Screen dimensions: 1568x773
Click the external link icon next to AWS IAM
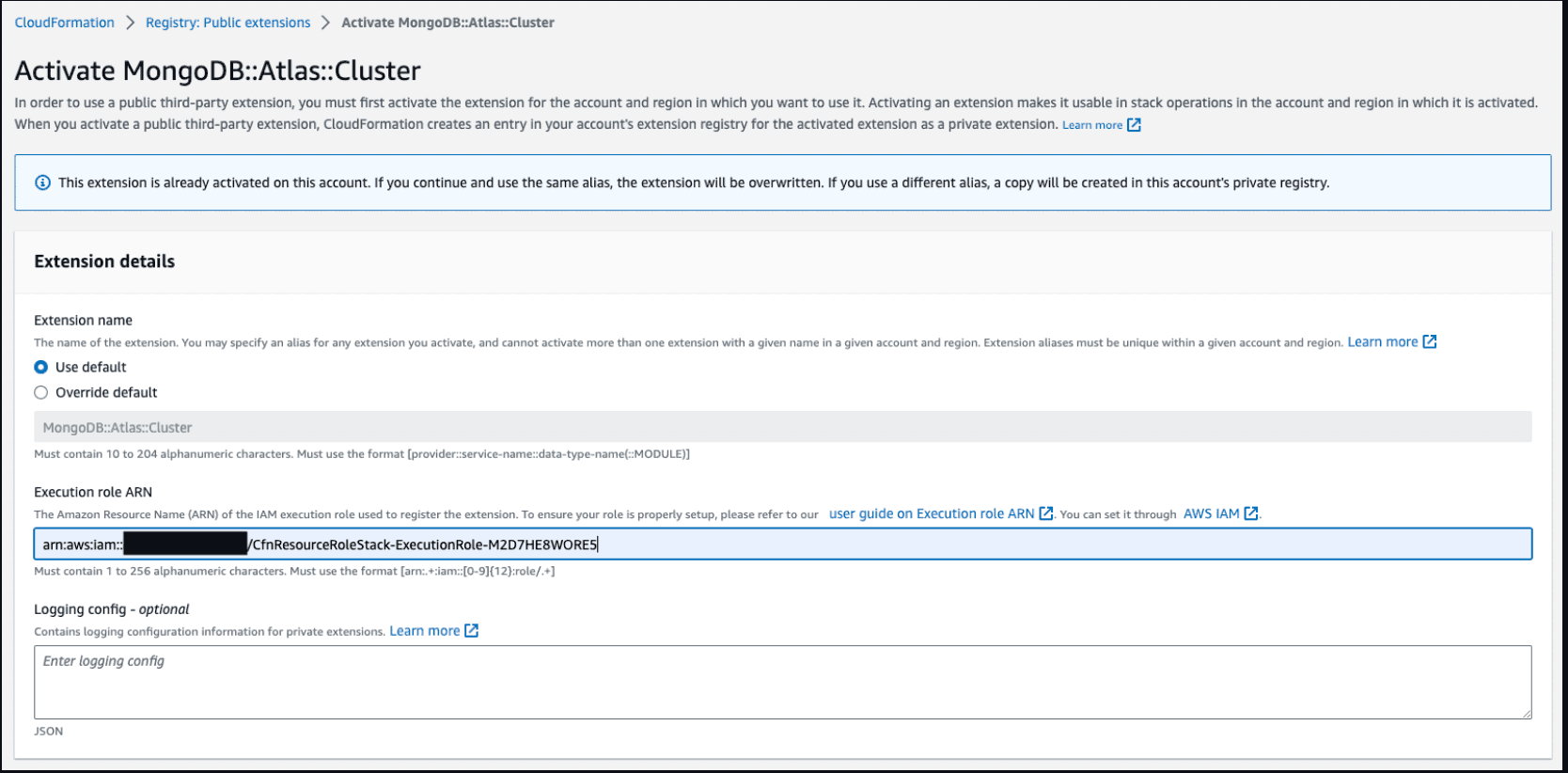(x=1251, y=513)
